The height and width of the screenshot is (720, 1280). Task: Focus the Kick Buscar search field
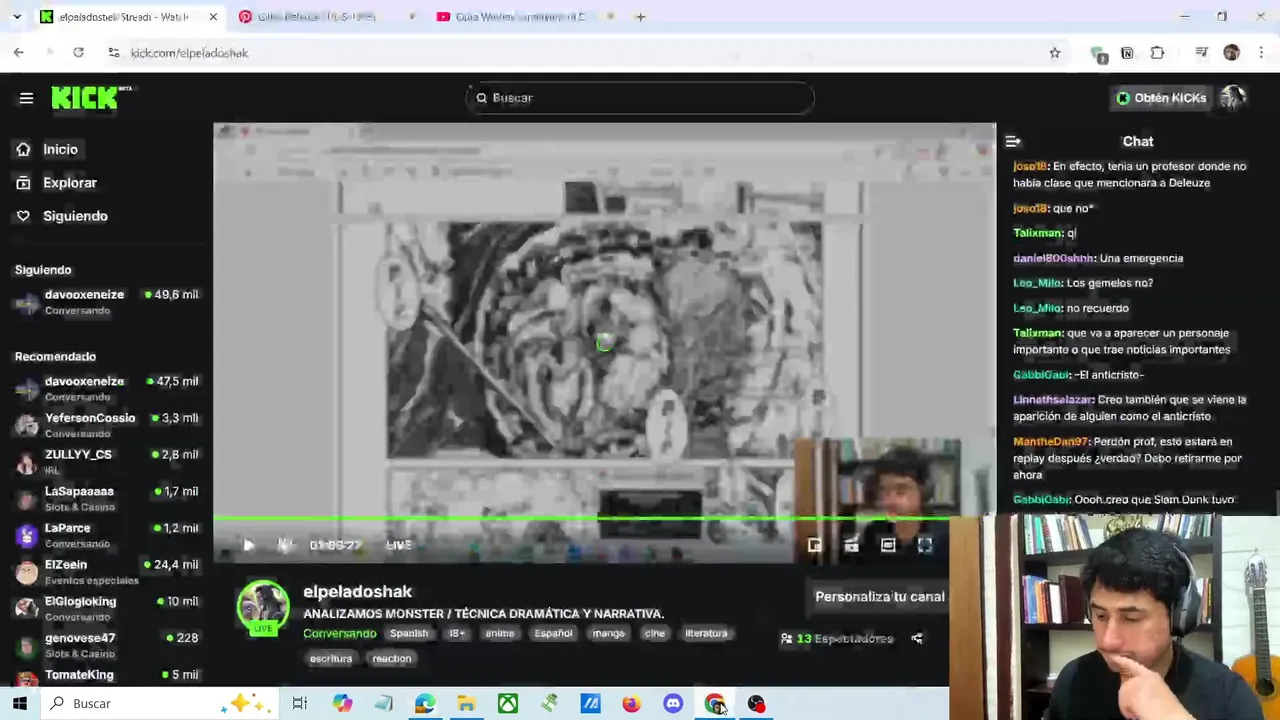[x=640, y=98]
